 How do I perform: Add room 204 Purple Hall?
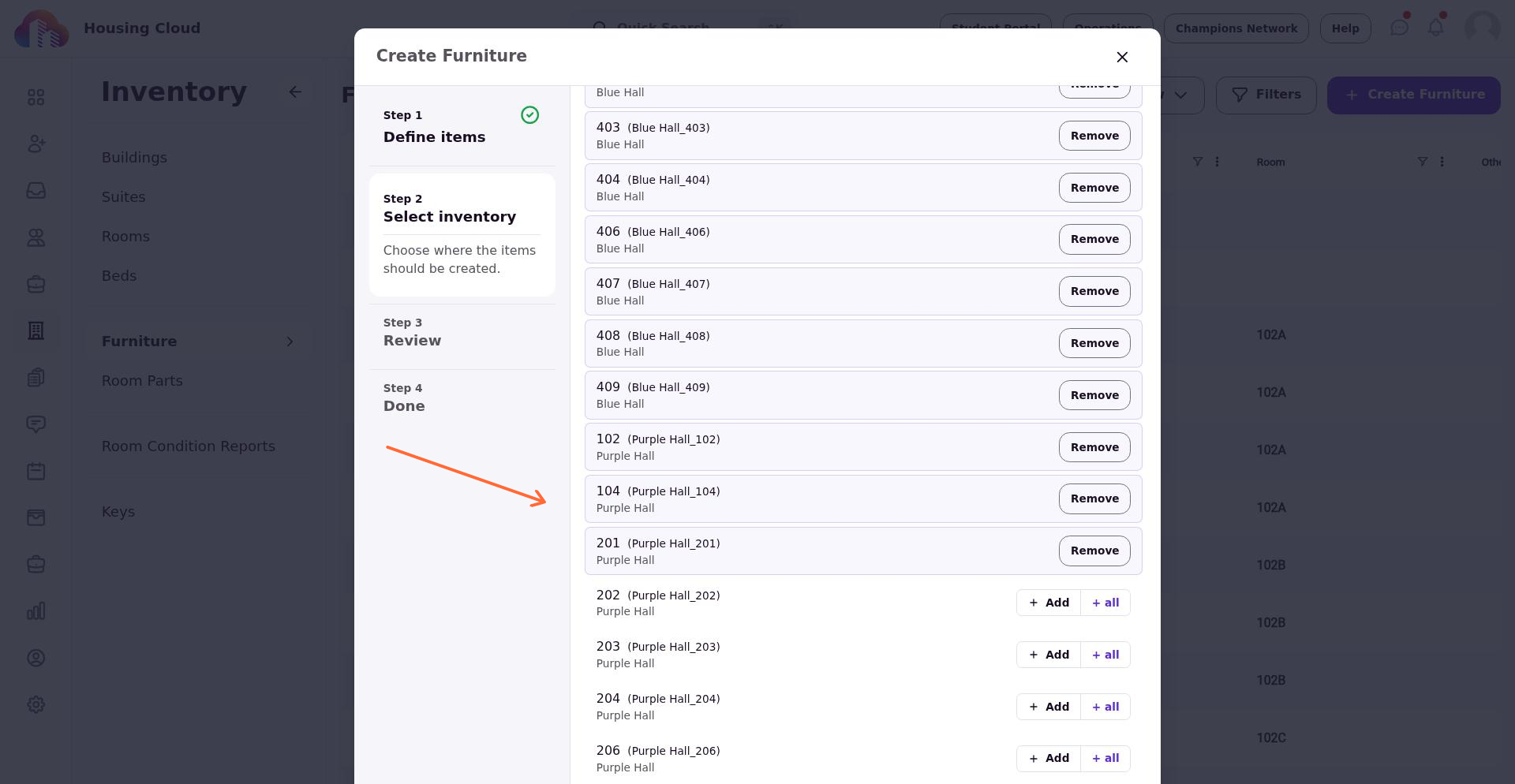[x=1049, y=707]
